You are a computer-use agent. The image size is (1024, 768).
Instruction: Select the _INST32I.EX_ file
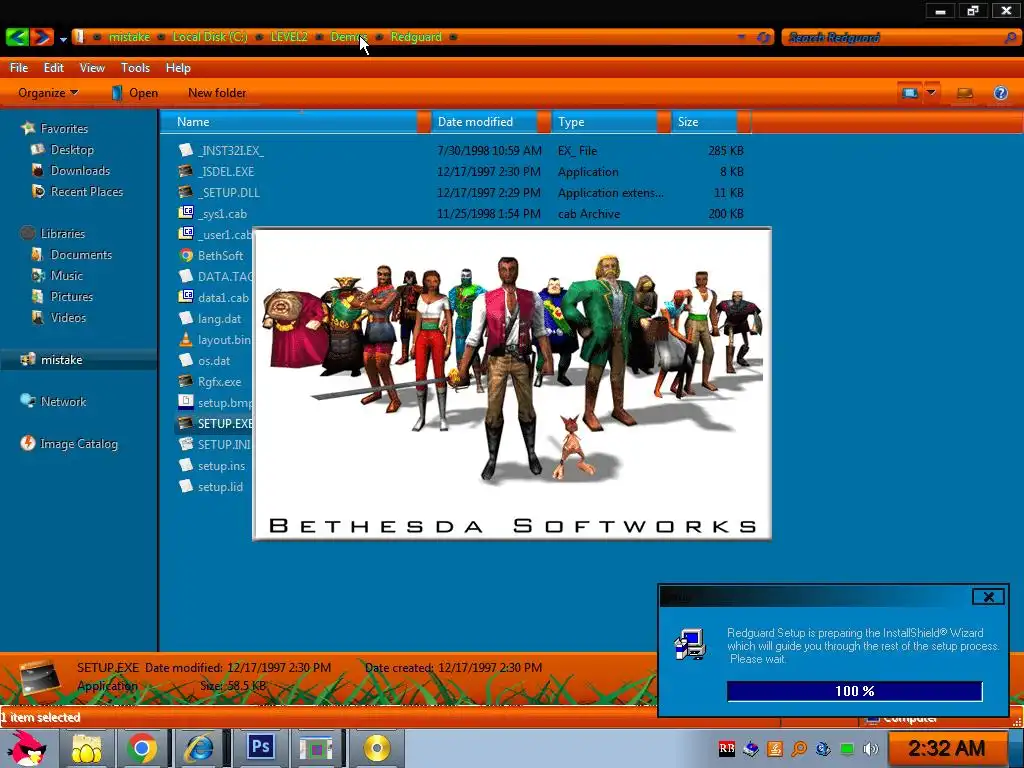tap(231, 151)
